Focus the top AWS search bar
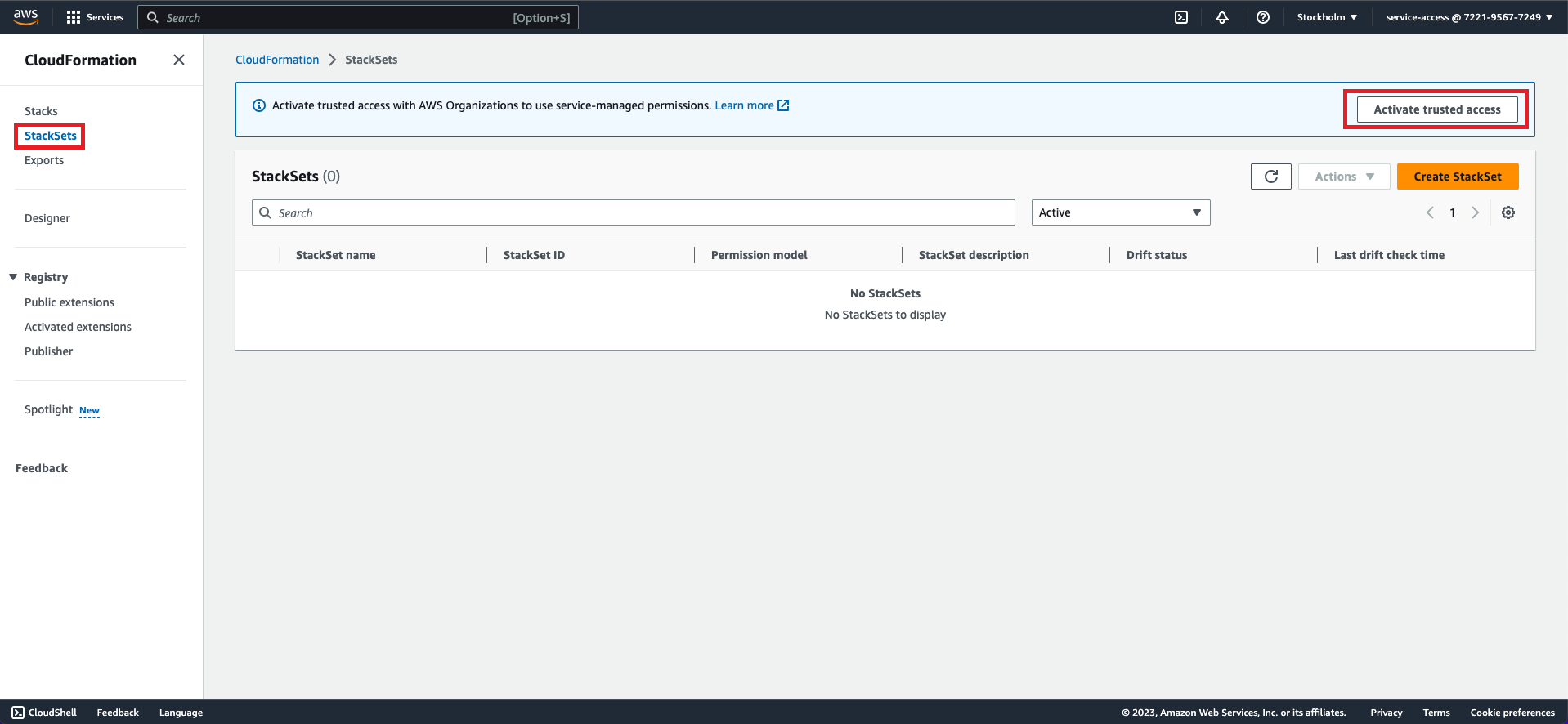The image size is (1568, 724). pos(358,17)
